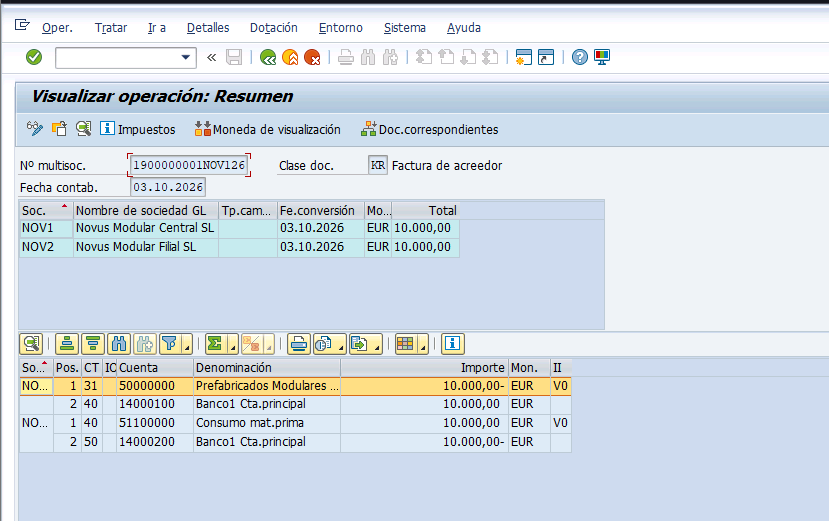
Task: Open the Tratar menu
Action: click(111, 28)
